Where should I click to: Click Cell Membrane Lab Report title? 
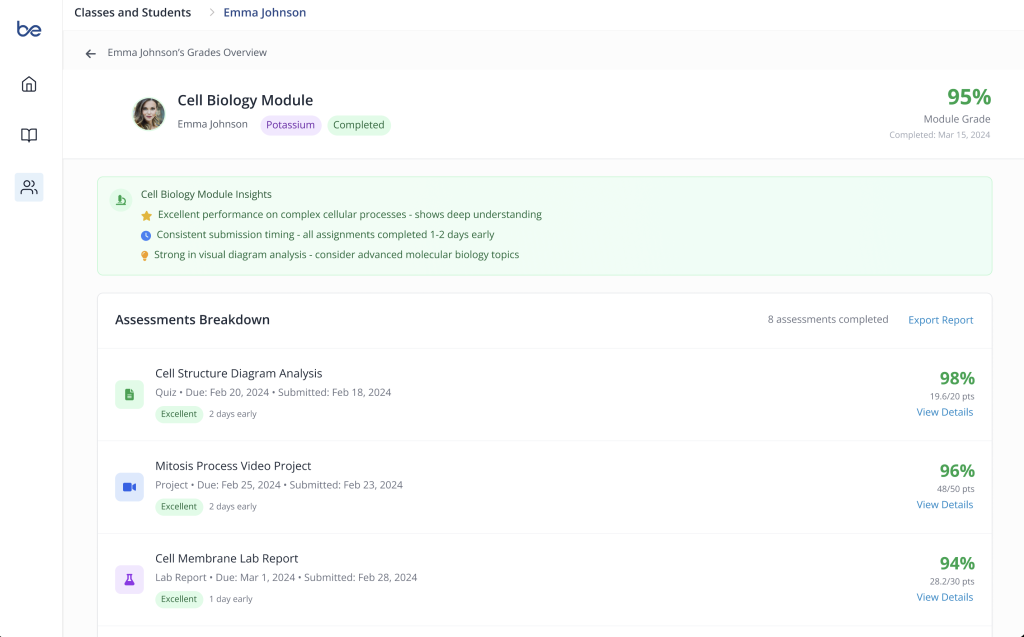coord(226,559)
